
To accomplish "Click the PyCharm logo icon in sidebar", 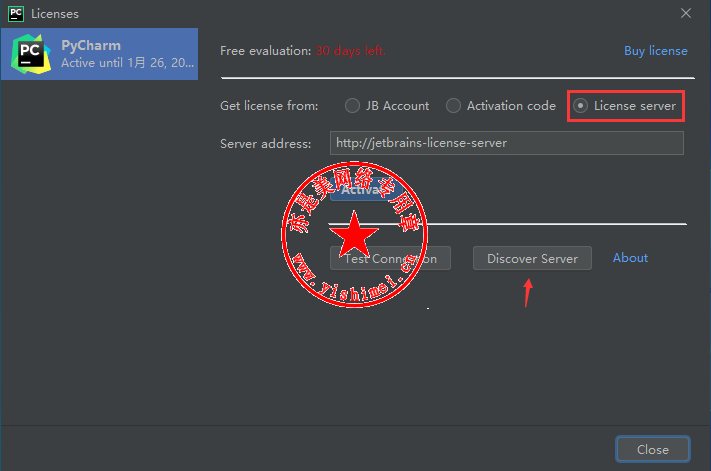I will pyautogui.click(x=31, y=54).
